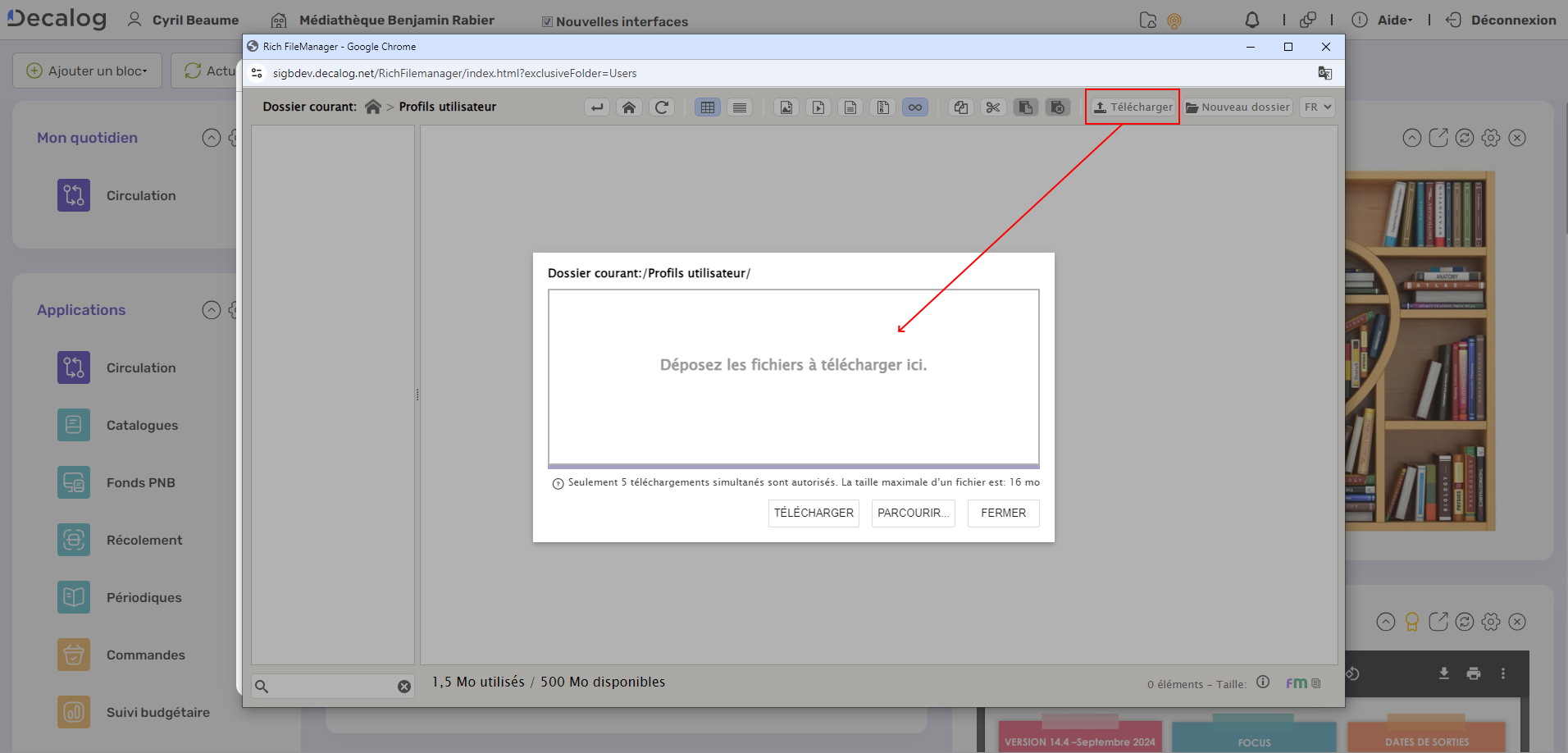This screenshot has width=1568, height=753.
Task: Switch to grid view in the file manager
Action: point(708,107)
